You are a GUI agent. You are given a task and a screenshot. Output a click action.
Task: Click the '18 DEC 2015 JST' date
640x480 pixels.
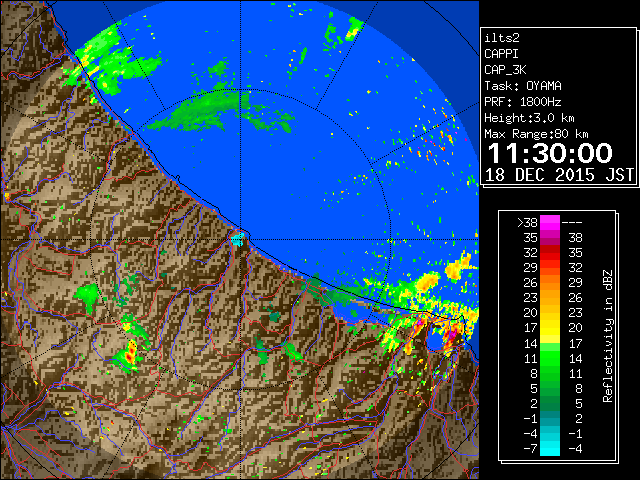(559, 175)
